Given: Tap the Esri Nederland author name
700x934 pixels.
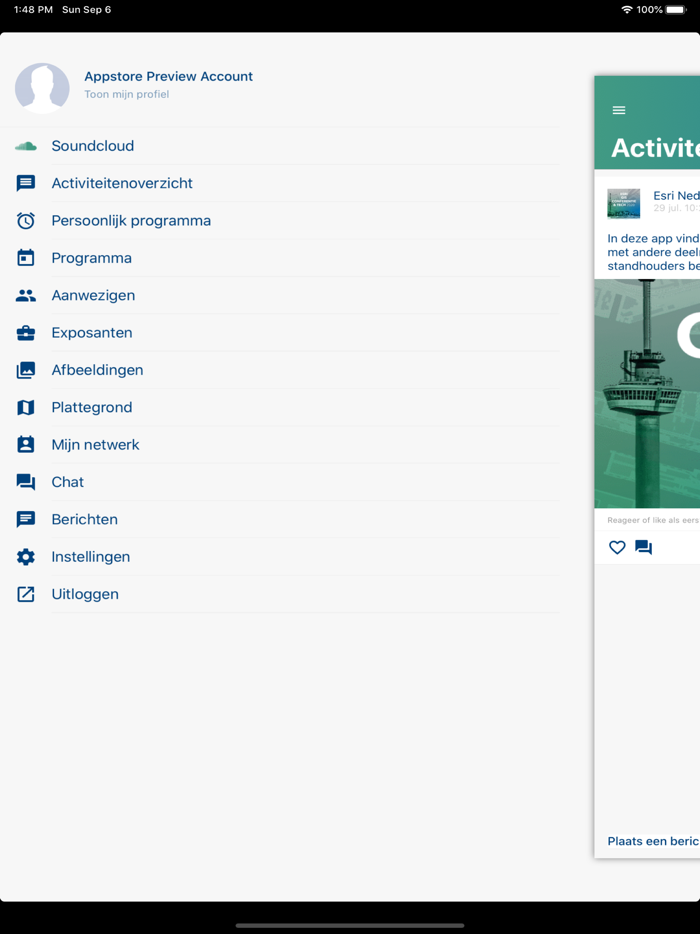Looking at the screenshot, I should pos(676,195).
